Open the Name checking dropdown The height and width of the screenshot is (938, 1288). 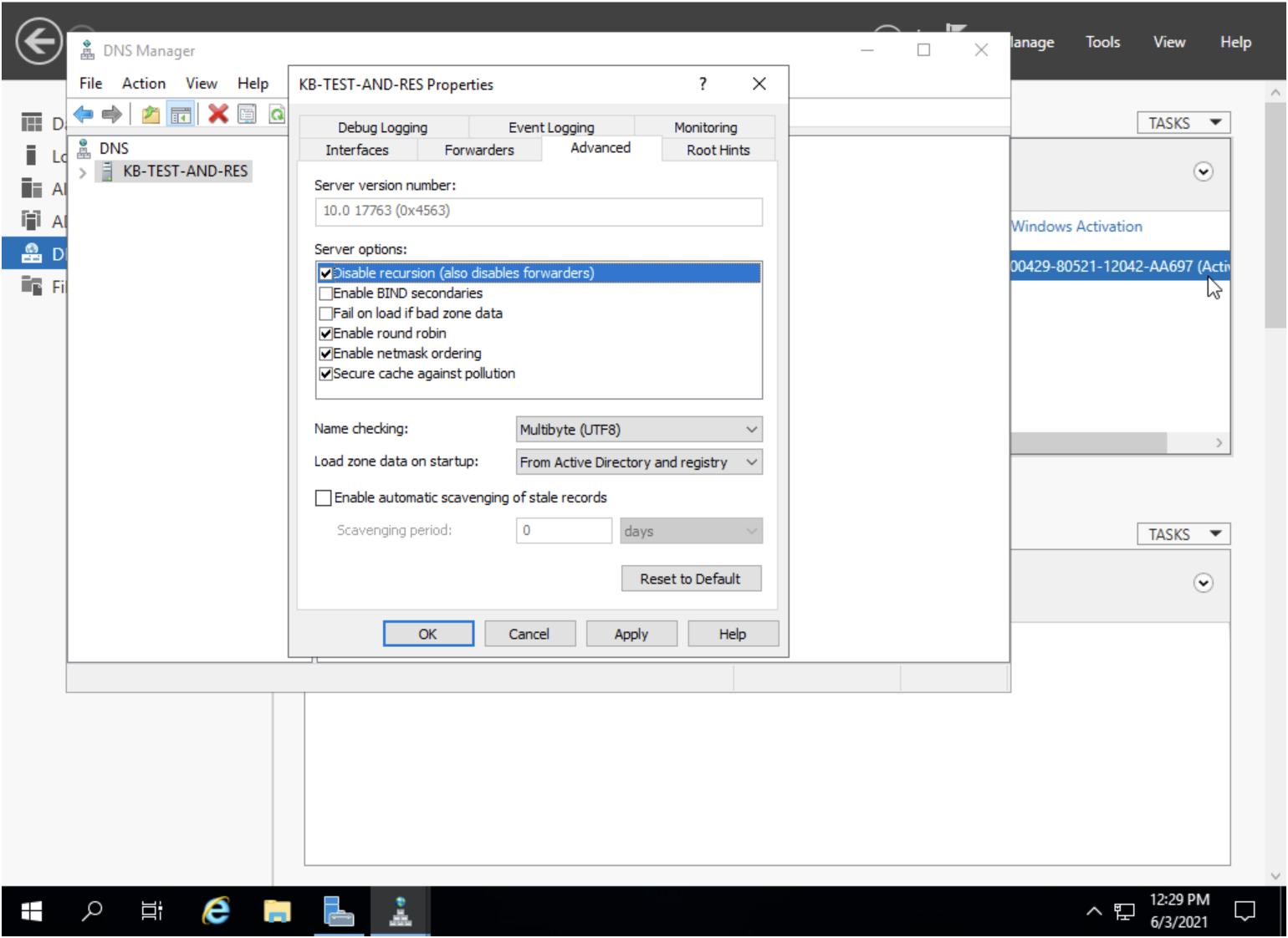pyautogui.click(x=639, y=430)
